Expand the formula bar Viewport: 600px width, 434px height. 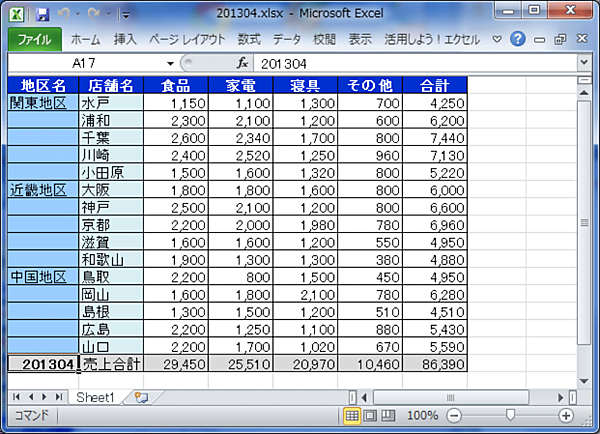click(583, 62)
